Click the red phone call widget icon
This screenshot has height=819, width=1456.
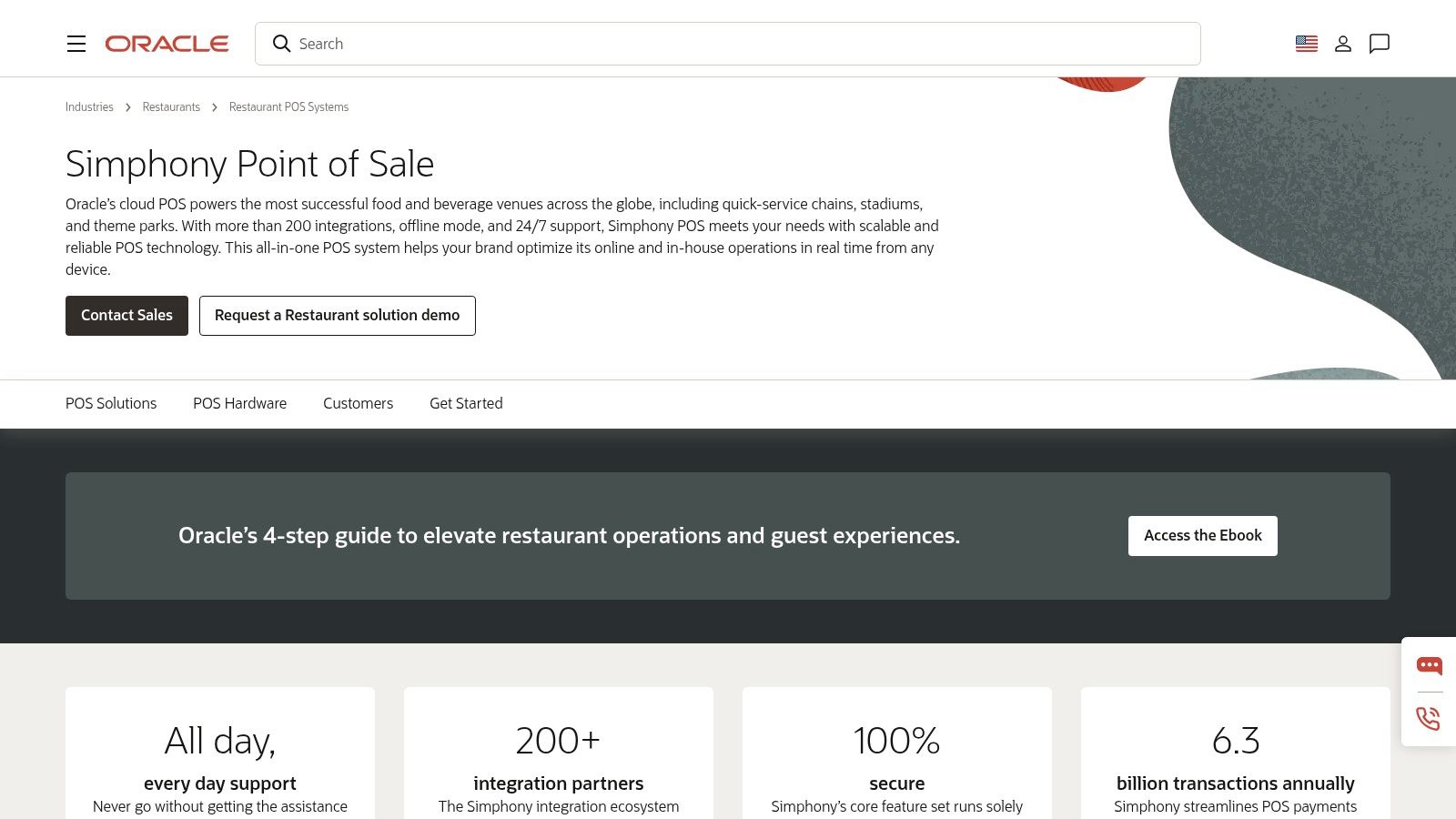1429,718
